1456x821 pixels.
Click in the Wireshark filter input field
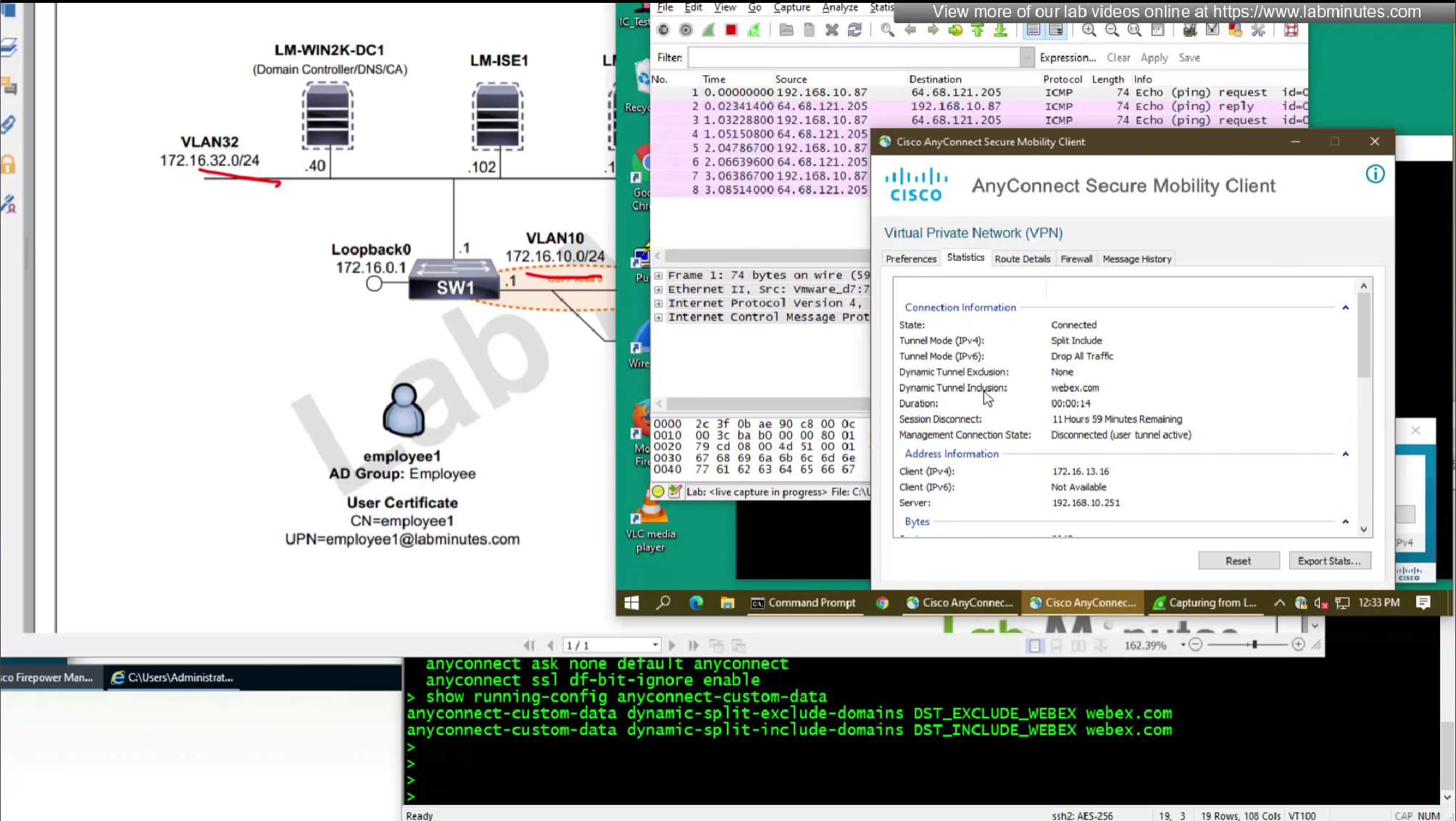(853, 57)
